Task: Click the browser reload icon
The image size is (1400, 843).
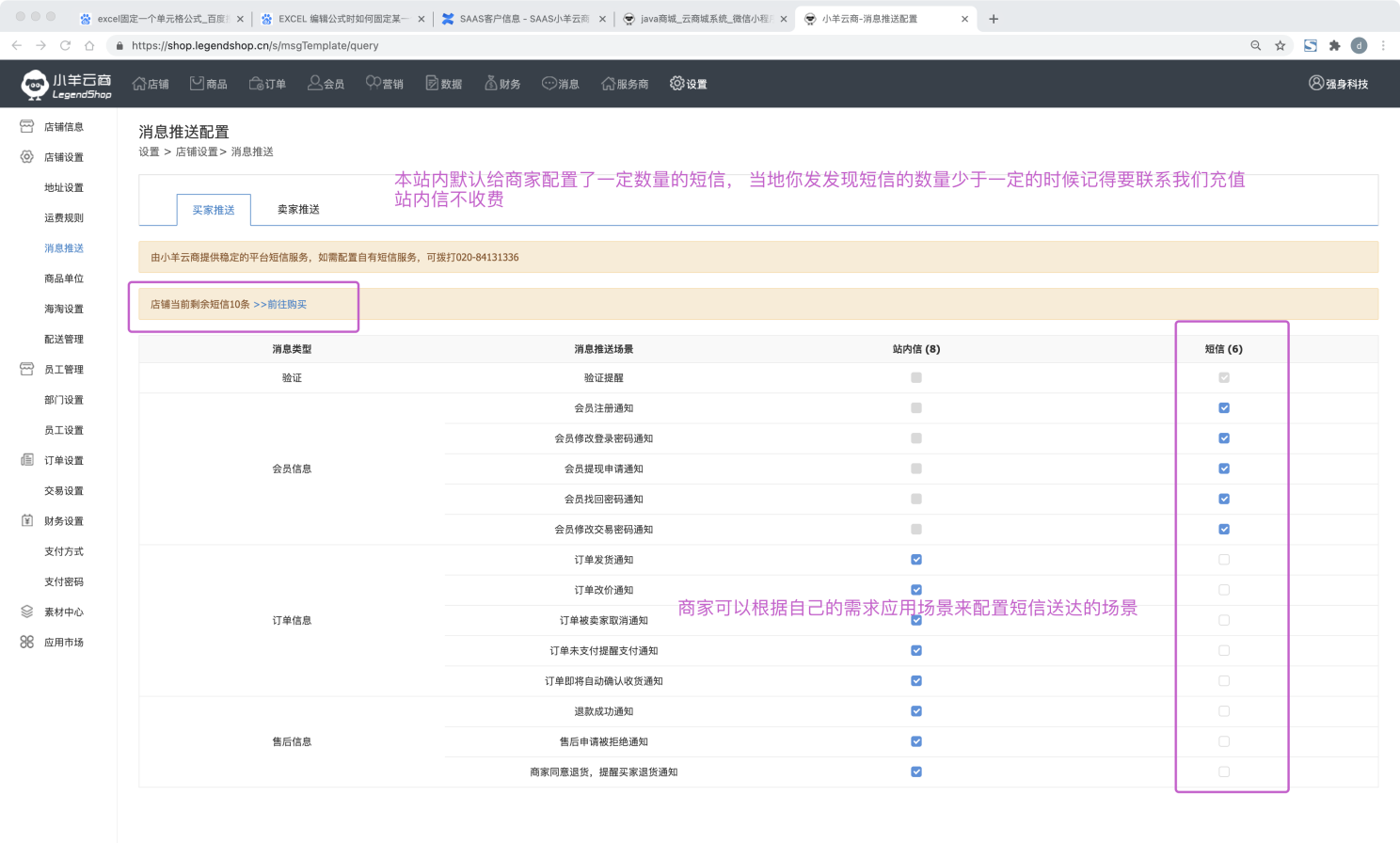Action: tap(65, 45)
